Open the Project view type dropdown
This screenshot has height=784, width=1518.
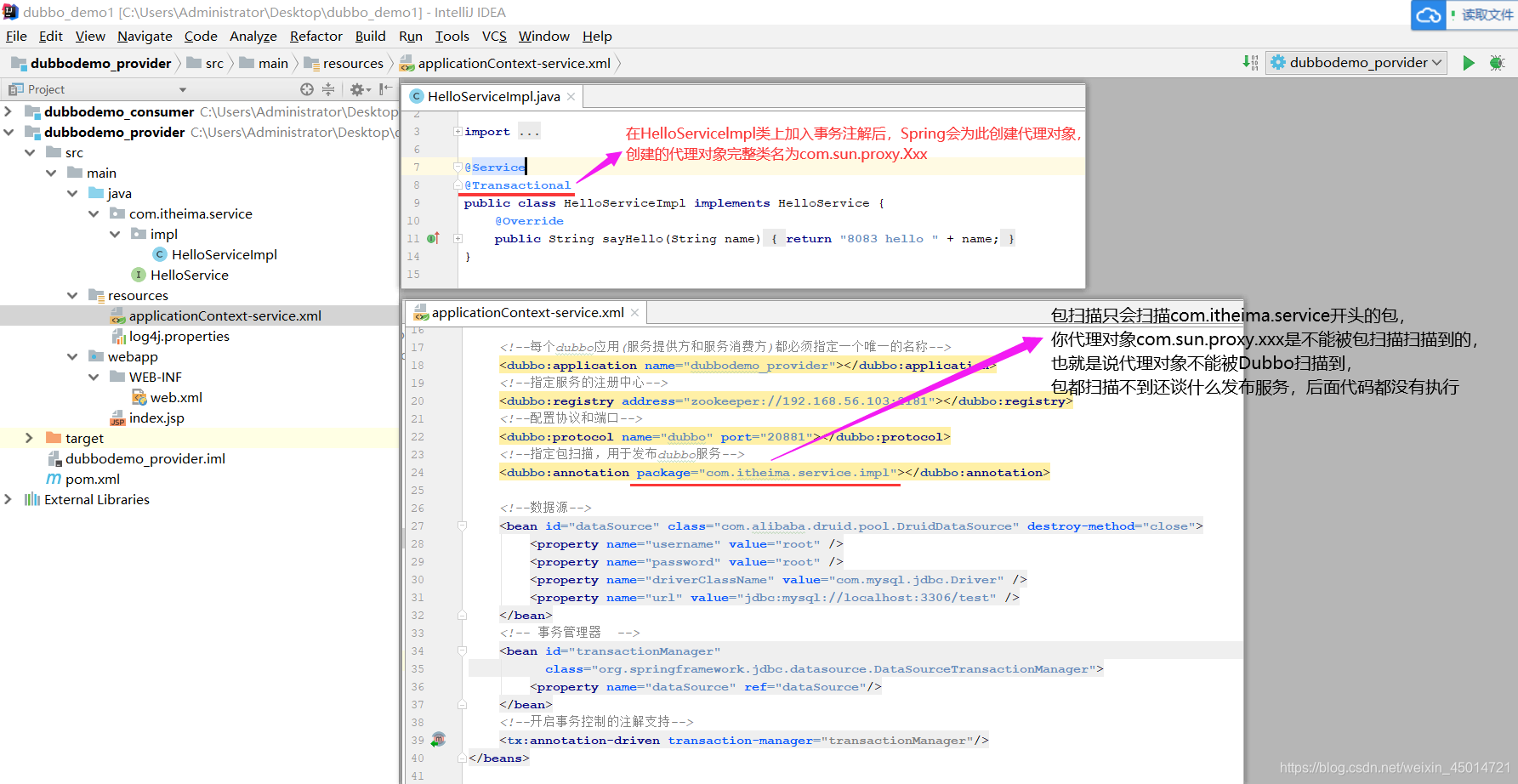click(182, 89)
